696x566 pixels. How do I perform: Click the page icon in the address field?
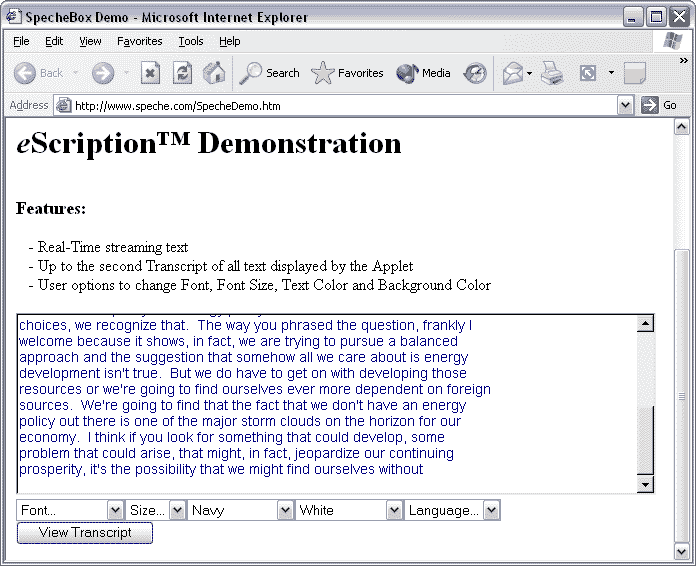[x=64, y=106]
